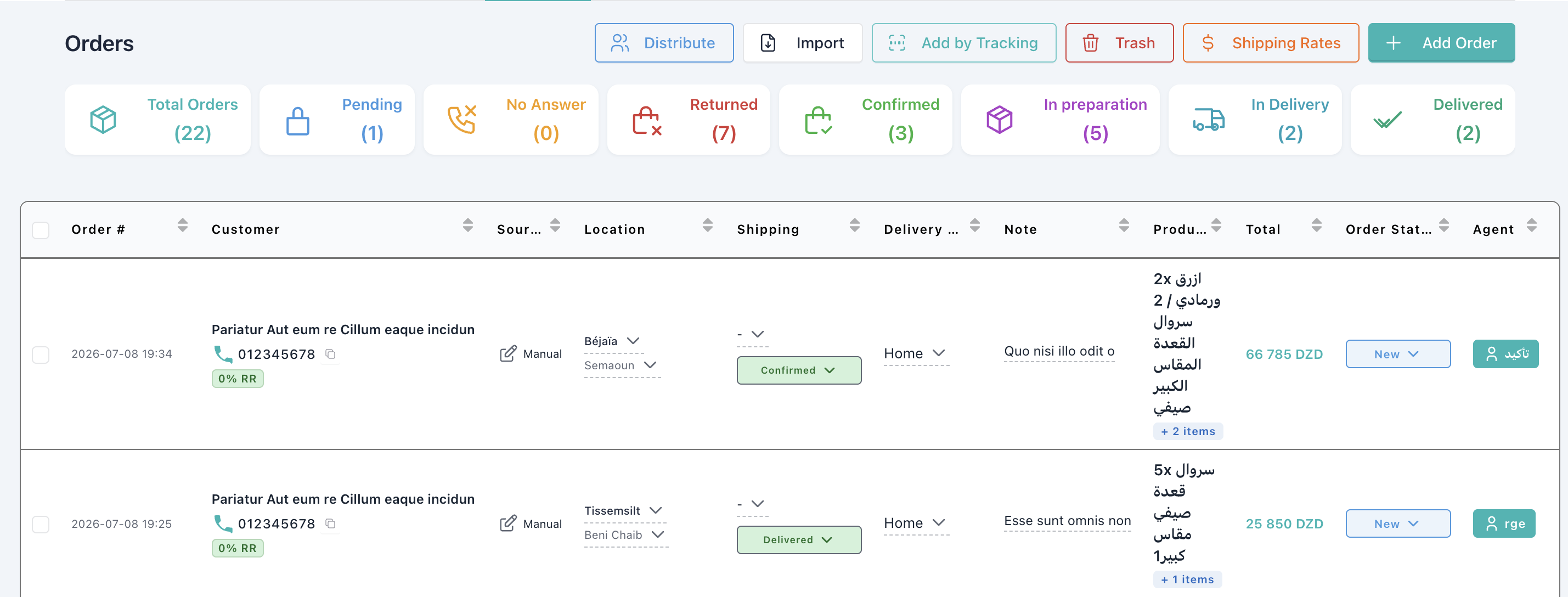Click the Returned bag icon
Image resolution: width=1568 pixels, height=597 pixels.
(x=646, y=120)
